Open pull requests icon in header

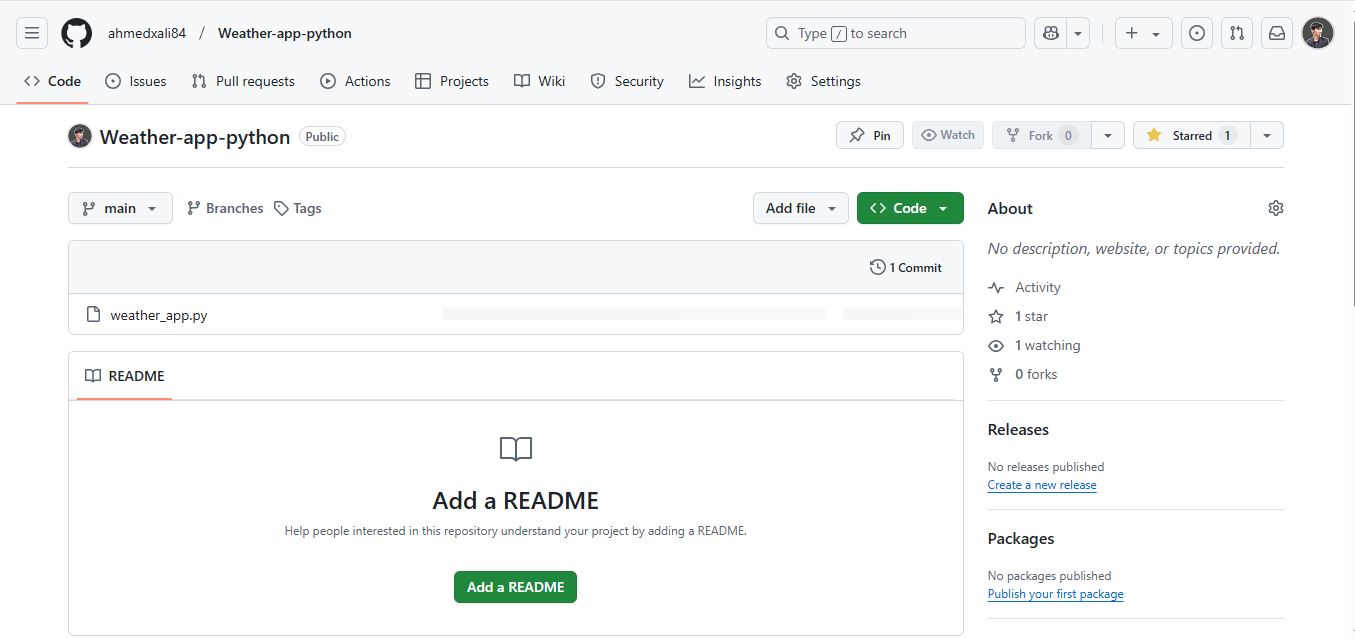(1237, 33)
